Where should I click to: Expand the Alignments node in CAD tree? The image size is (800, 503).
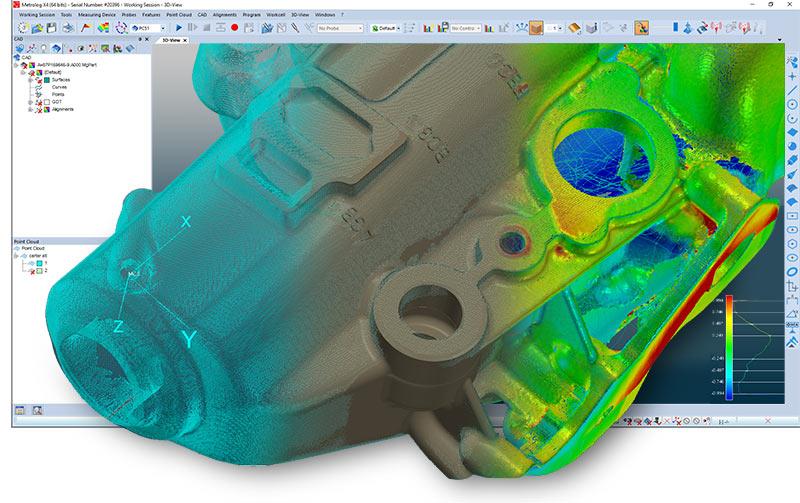pyautogui.click(x=29, y=109)
